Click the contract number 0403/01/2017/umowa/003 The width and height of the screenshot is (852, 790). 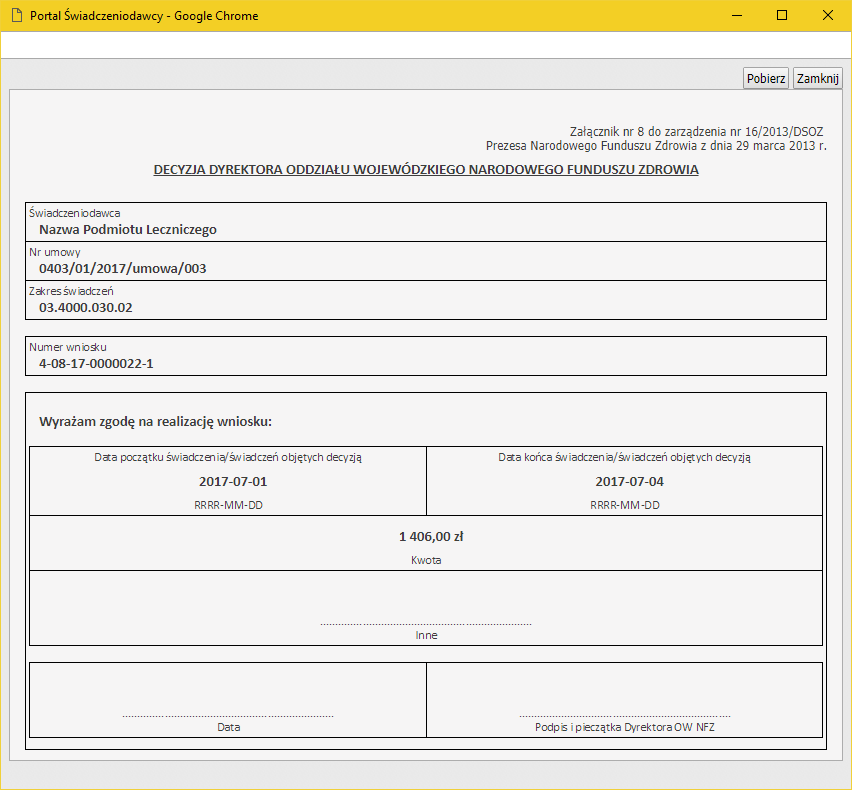click(x=123, y=269)
